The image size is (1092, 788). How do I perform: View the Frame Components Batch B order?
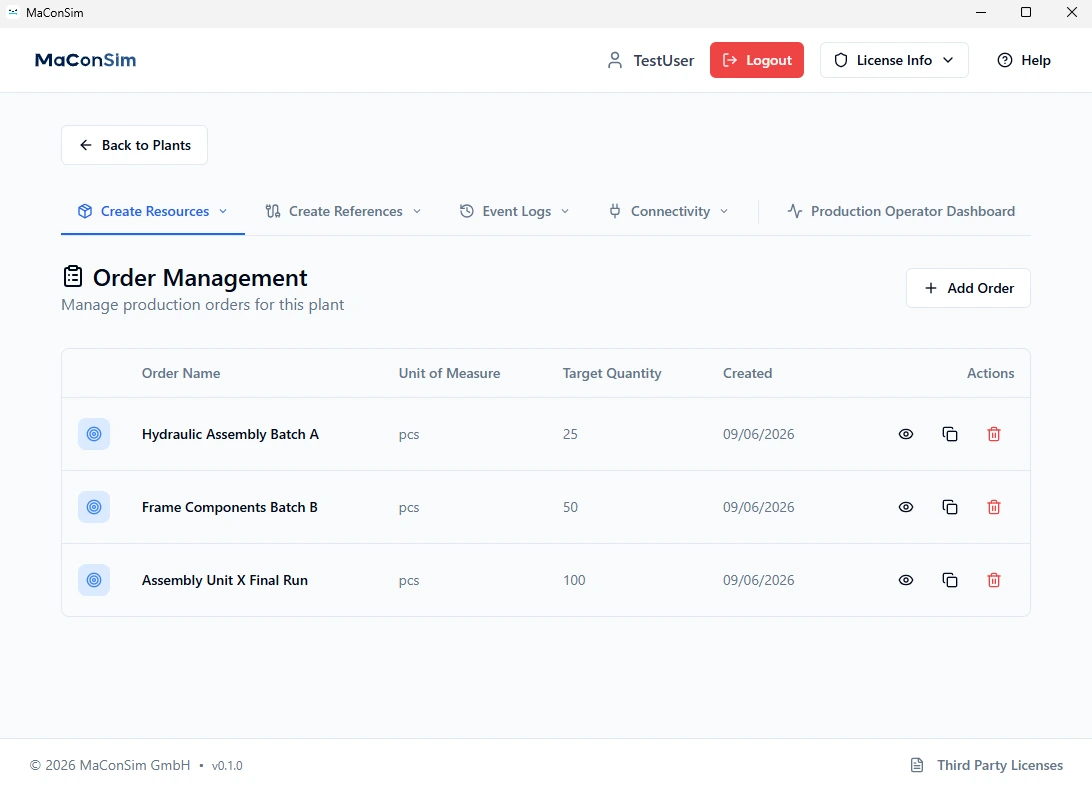(905, 507)
